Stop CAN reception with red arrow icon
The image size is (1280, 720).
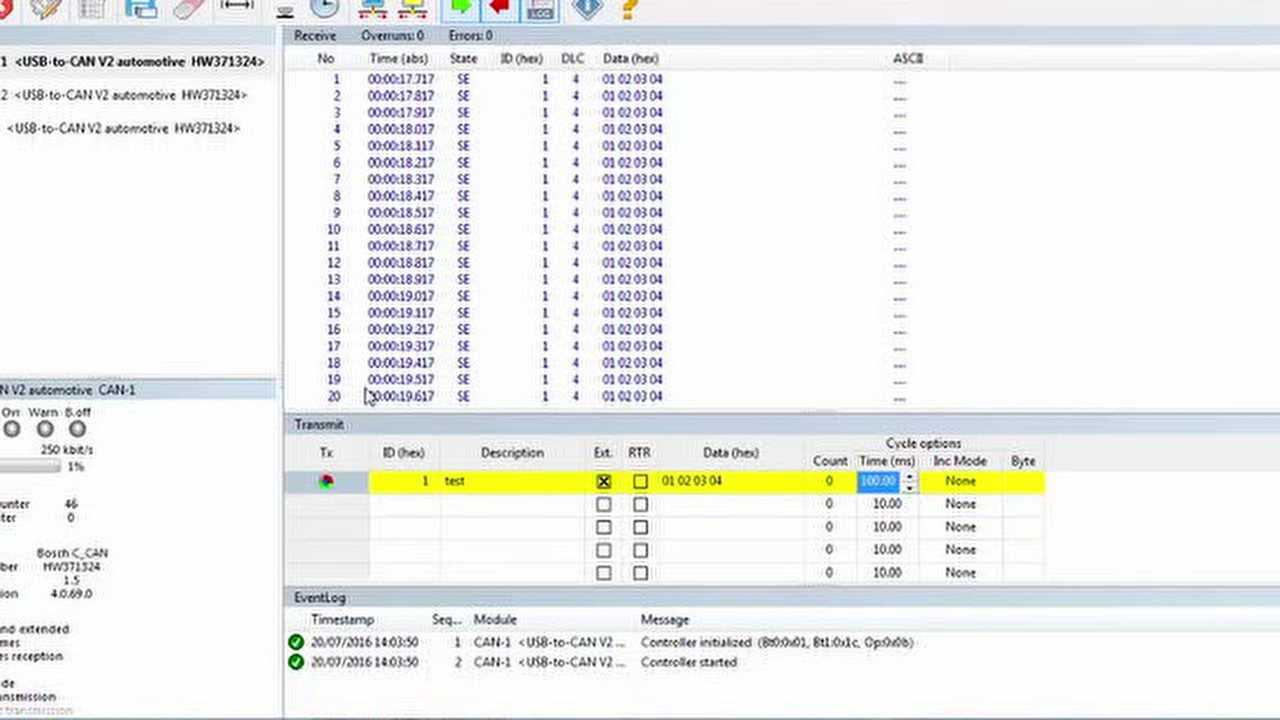point(498,8)
